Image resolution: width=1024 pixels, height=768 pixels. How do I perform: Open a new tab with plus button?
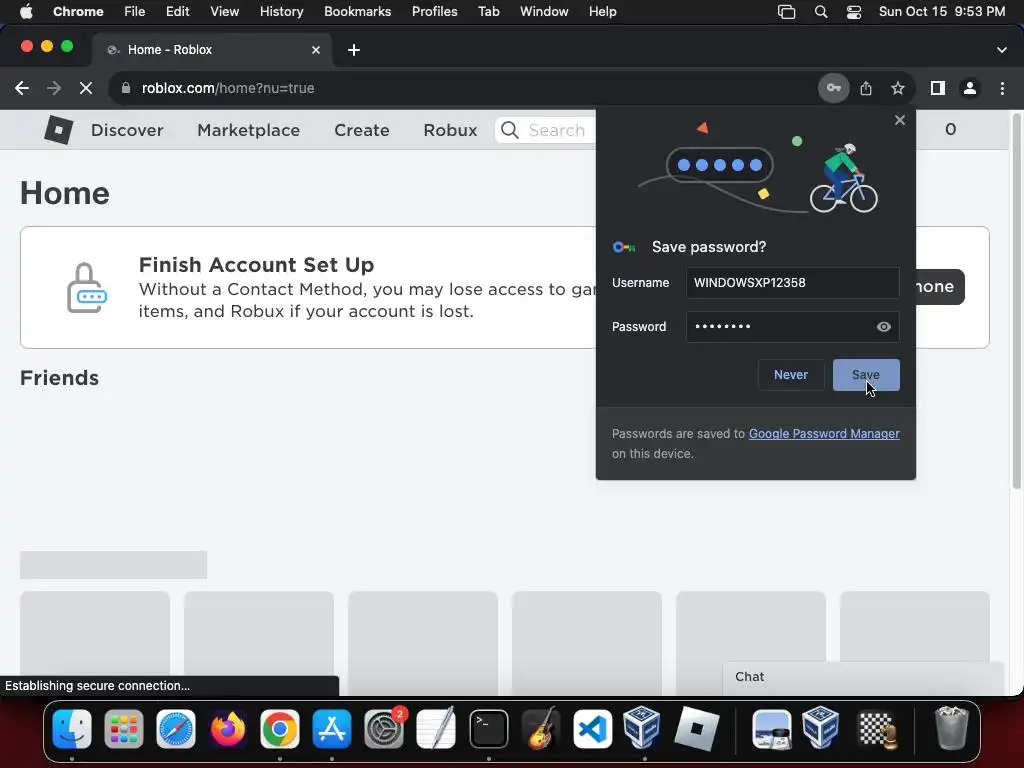354,50
